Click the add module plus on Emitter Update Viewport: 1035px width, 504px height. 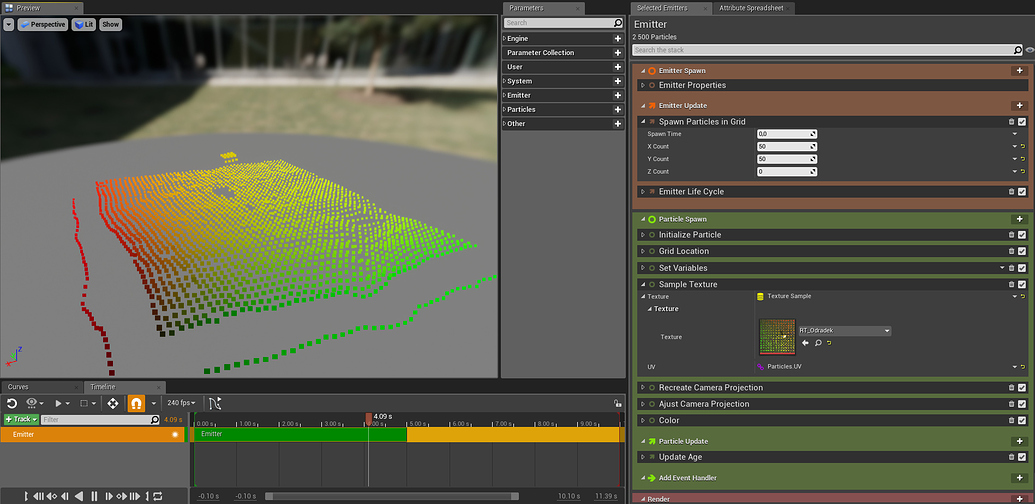[x=1019, y=105]
